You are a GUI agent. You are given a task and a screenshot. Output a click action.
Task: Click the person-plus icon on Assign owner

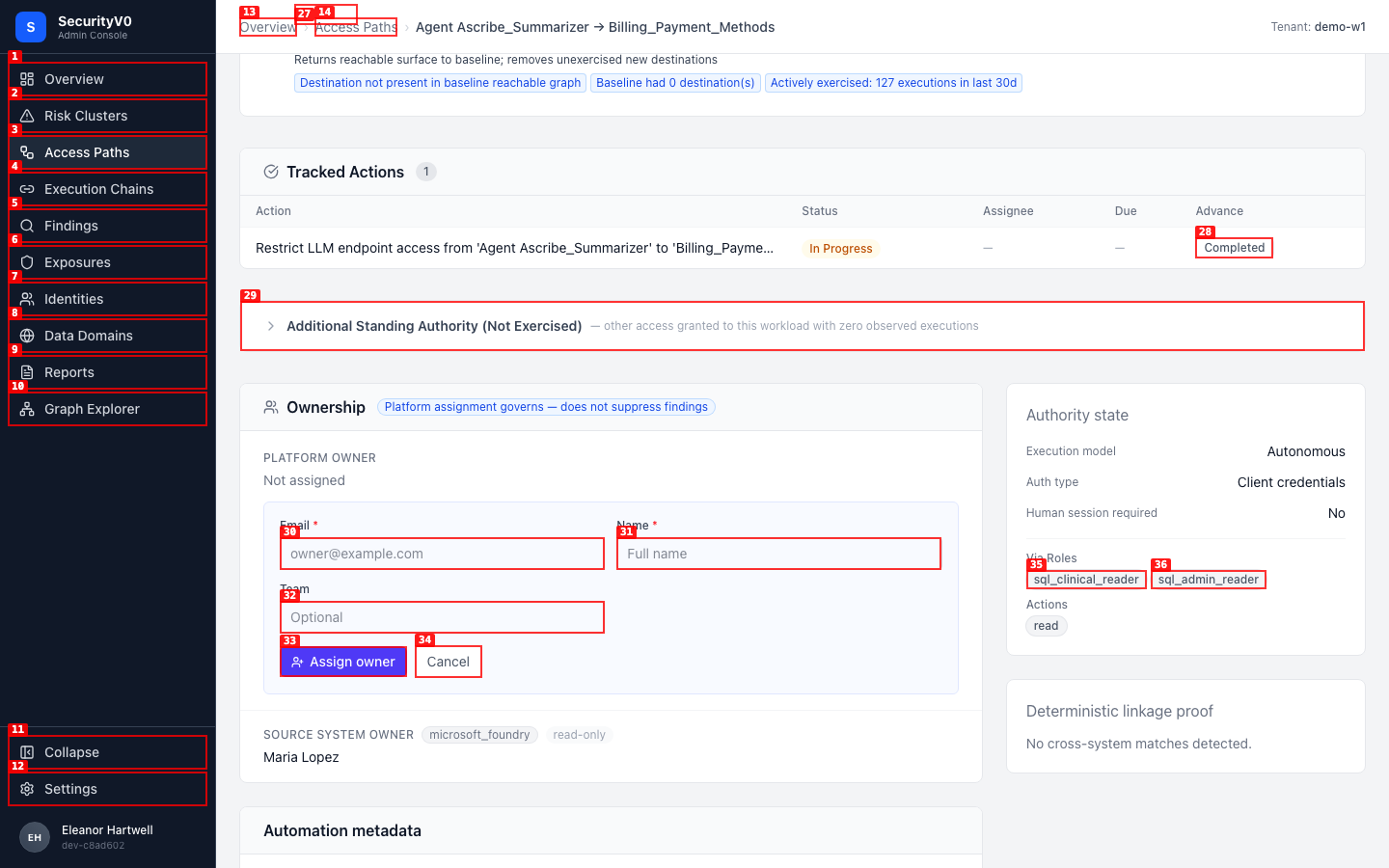[297, 662]
